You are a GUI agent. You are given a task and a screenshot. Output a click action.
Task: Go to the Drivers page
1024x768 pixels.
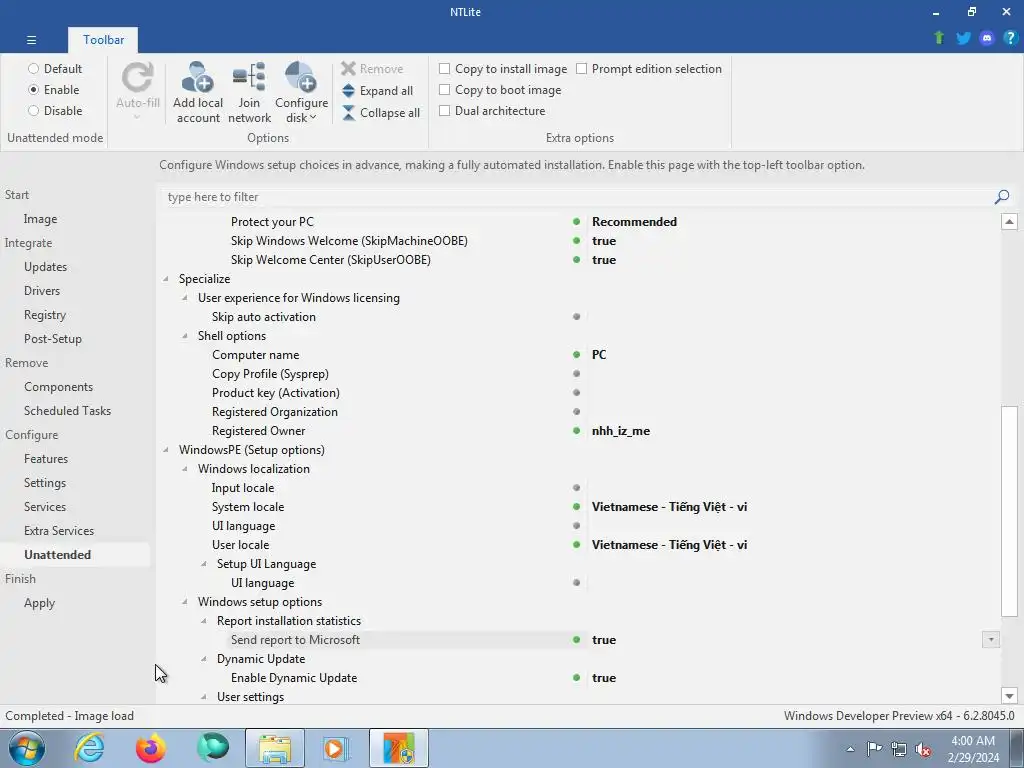click(42, 291)
